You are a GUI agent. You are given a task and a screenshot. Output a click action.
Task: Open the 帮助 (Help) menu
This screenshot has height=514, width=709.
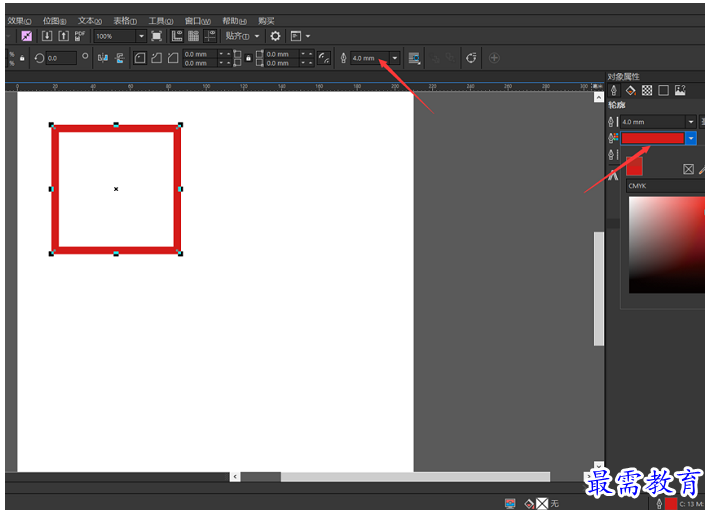point(234,21)
